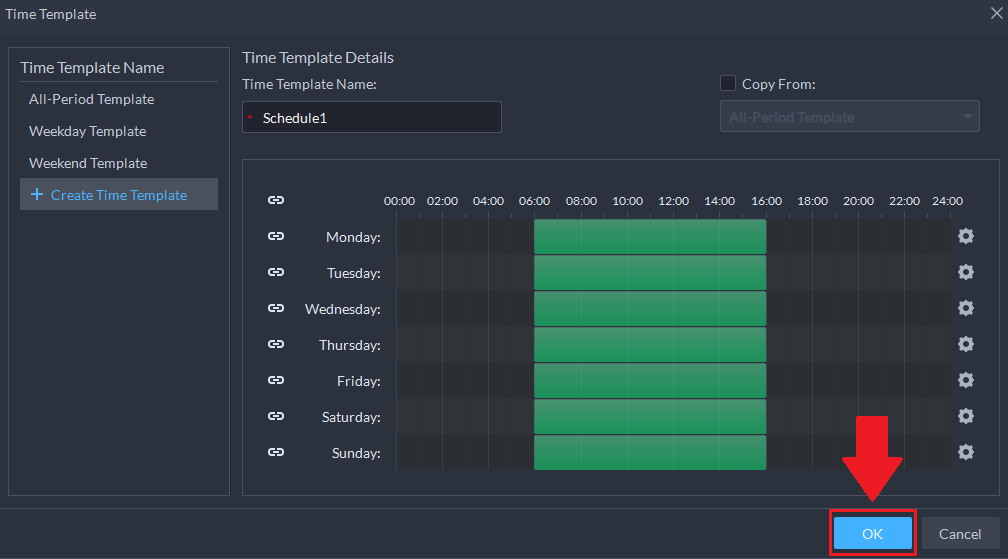
Task: Cancel the time template dialog
Action: tap(960, 534)
